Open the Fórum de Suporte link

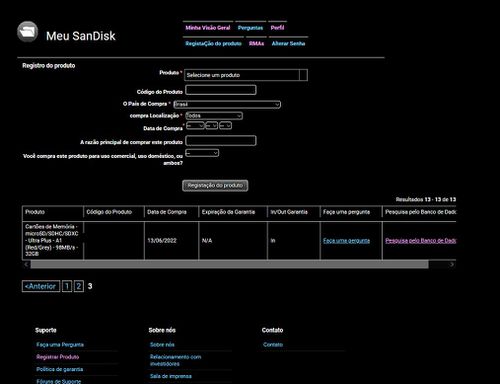point(59,381)
